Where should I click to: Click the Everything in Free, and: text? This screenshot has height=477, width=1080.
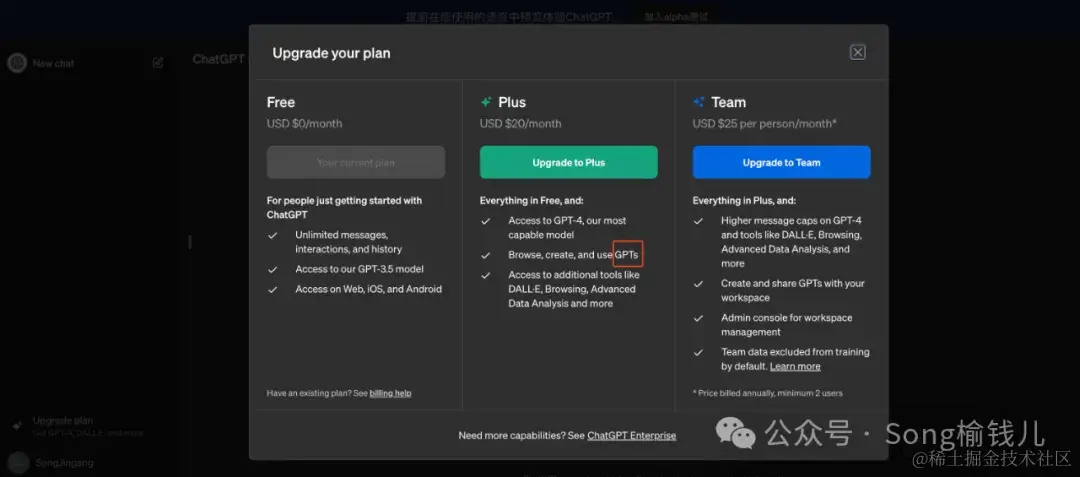[x=532, y=200]
